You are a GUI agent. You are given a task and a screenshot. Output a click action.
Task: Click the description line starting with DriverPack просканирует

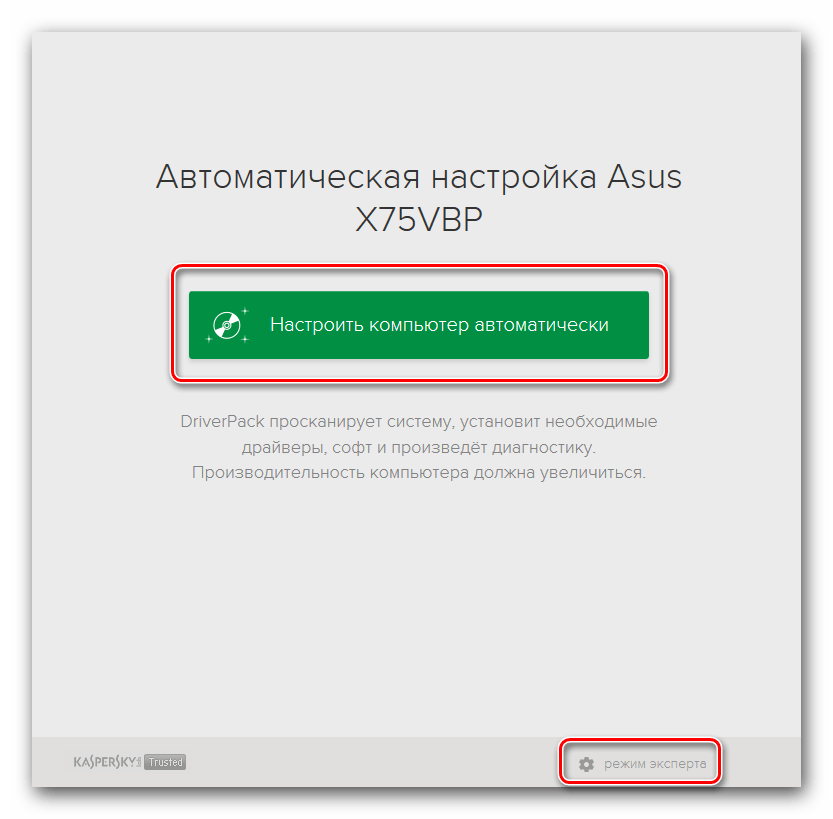click(x=419, y=422)
